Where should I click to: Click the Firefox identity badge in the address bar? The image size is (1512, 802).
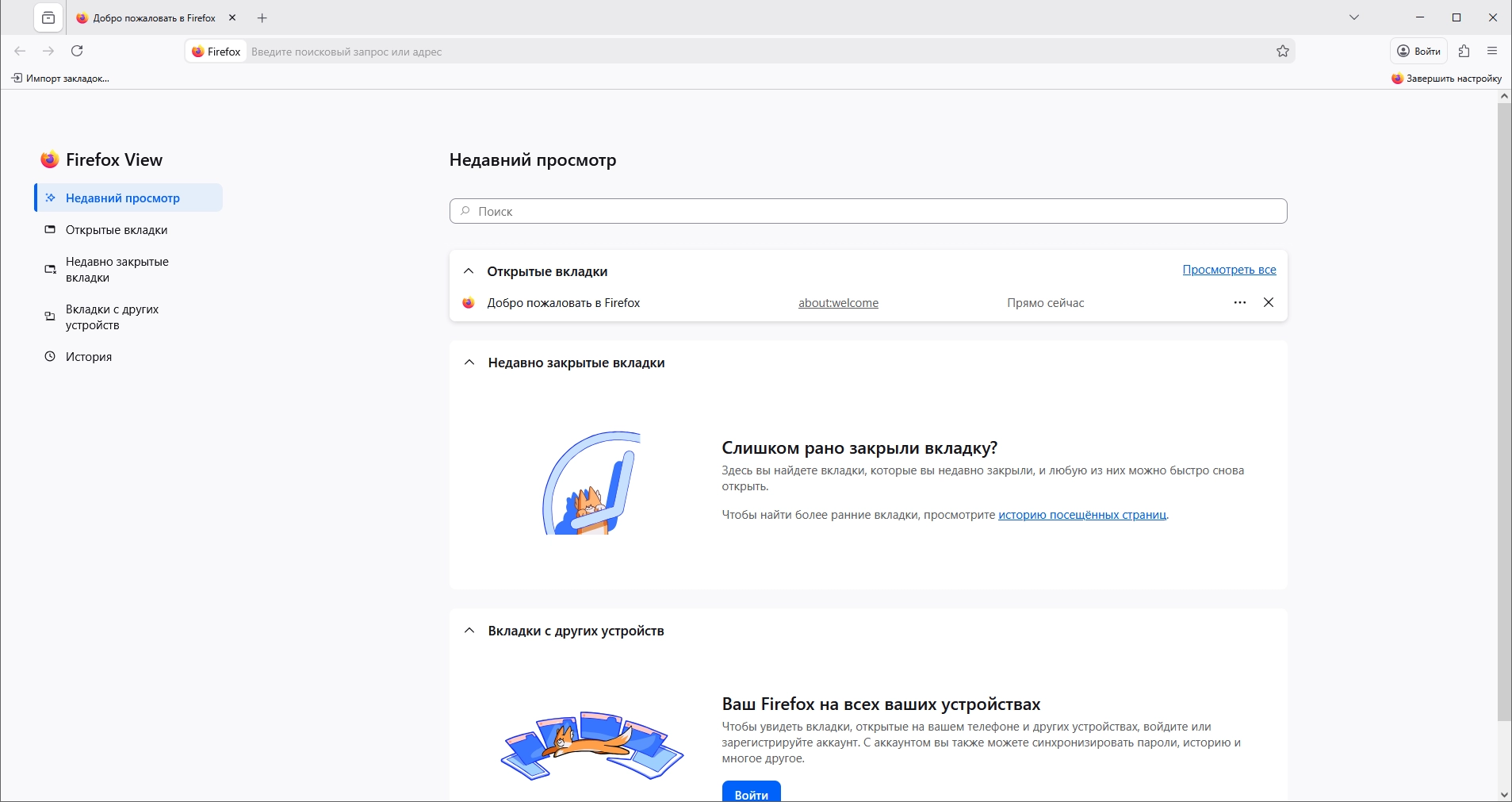pyautogui.click(x=216, y=52)
